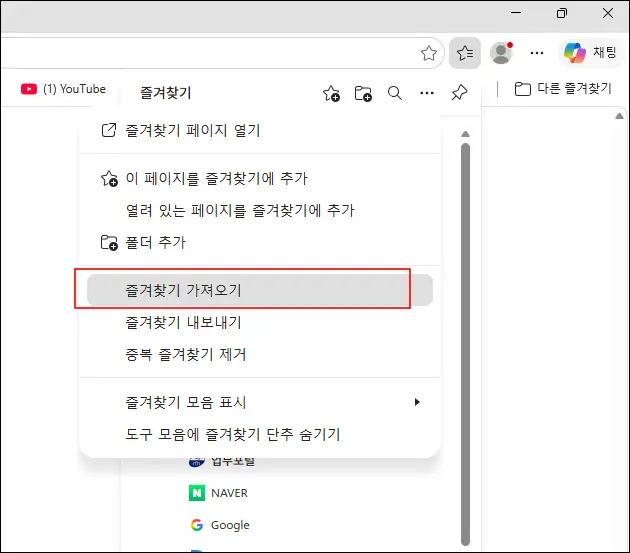Select 열려 있는 페이지를 즐겨찾기에 추가
This screenshot has height=553, width=630.
[x=260, y=210]
